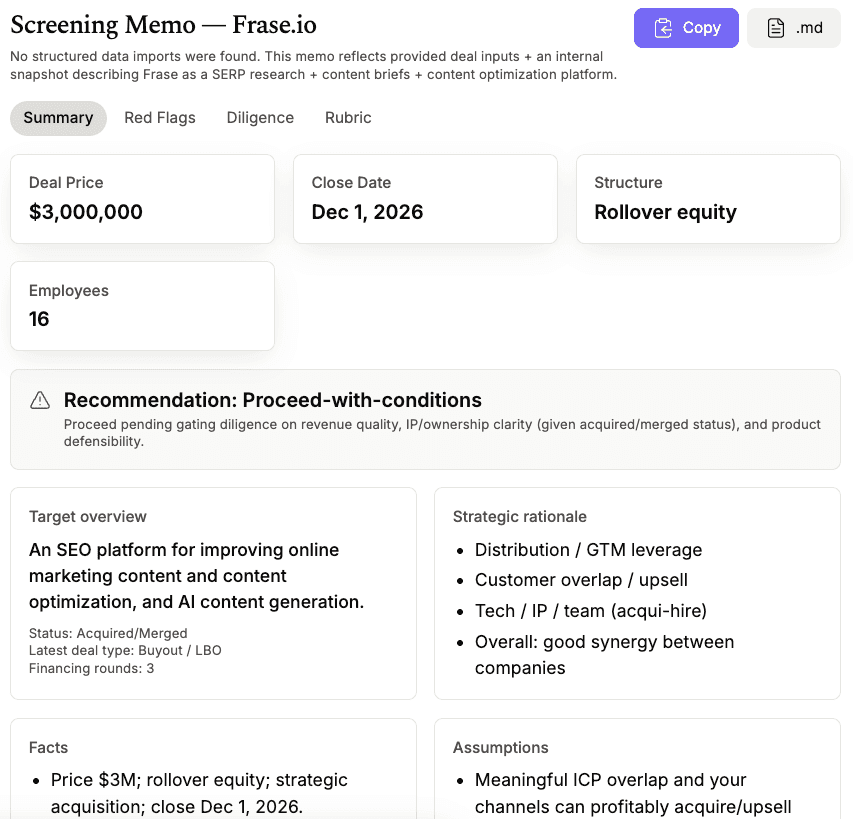The height and width of the screenshot is (819, 853).
Task: Open the Red Flags tab
Action: coord(160,118)
